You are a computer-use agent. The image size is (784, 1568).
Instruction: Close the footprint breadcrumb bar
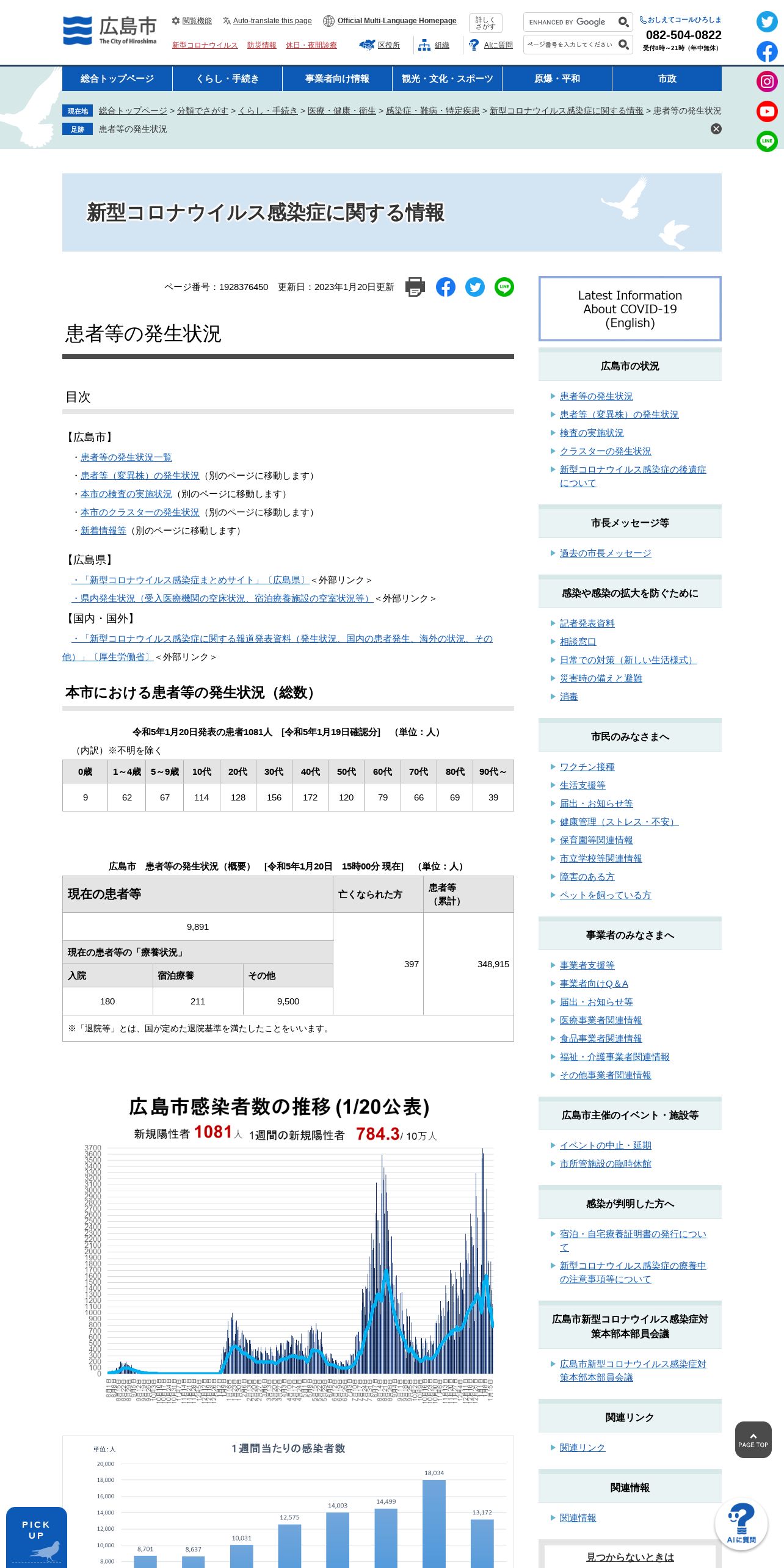(x=716, y=129)
